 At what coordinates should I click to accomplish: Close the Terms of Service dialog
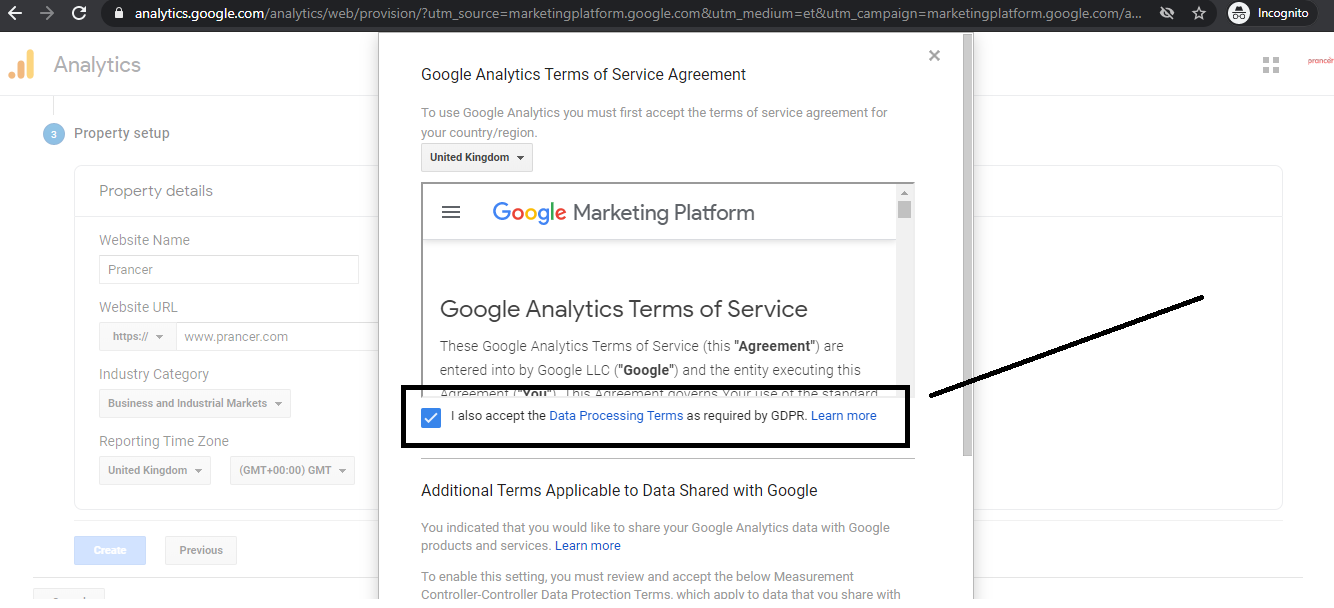point(934,56)
